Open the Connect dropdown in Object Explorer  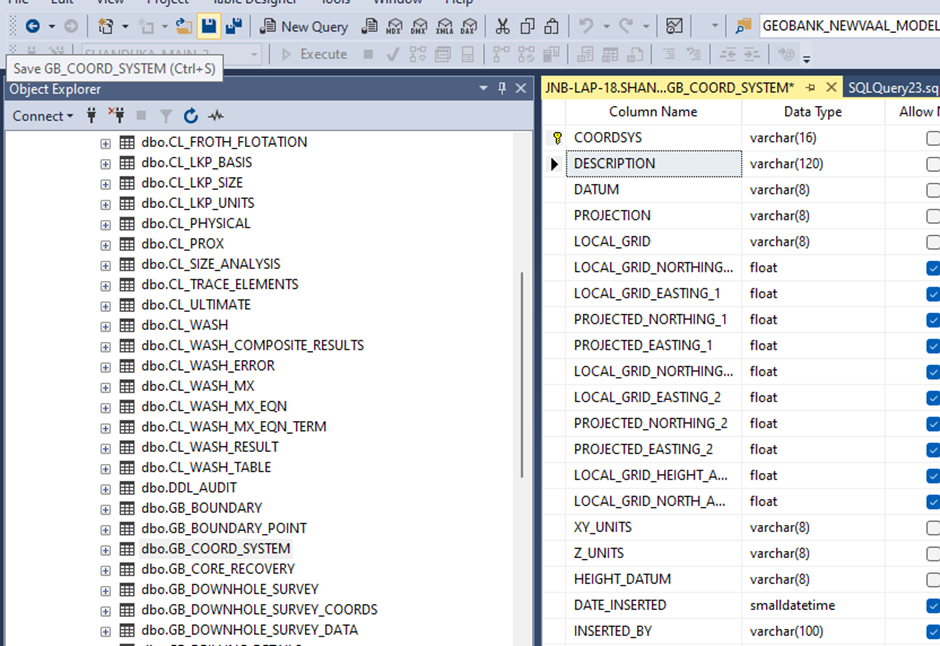[x=43, y=116]
